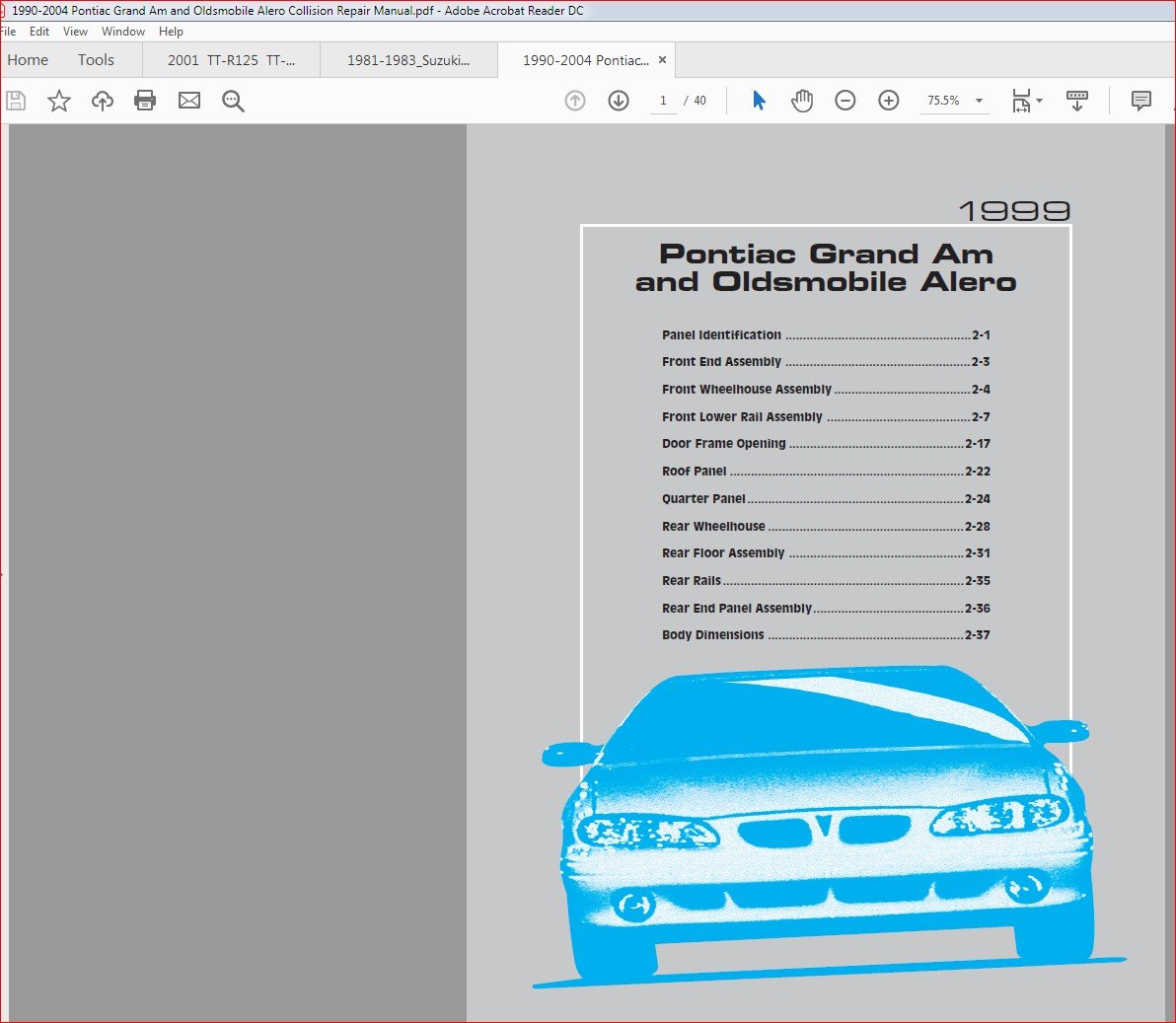Open the Help menu
The height and width of the screenshot is (1023, 1176).
tap(171, 32)
